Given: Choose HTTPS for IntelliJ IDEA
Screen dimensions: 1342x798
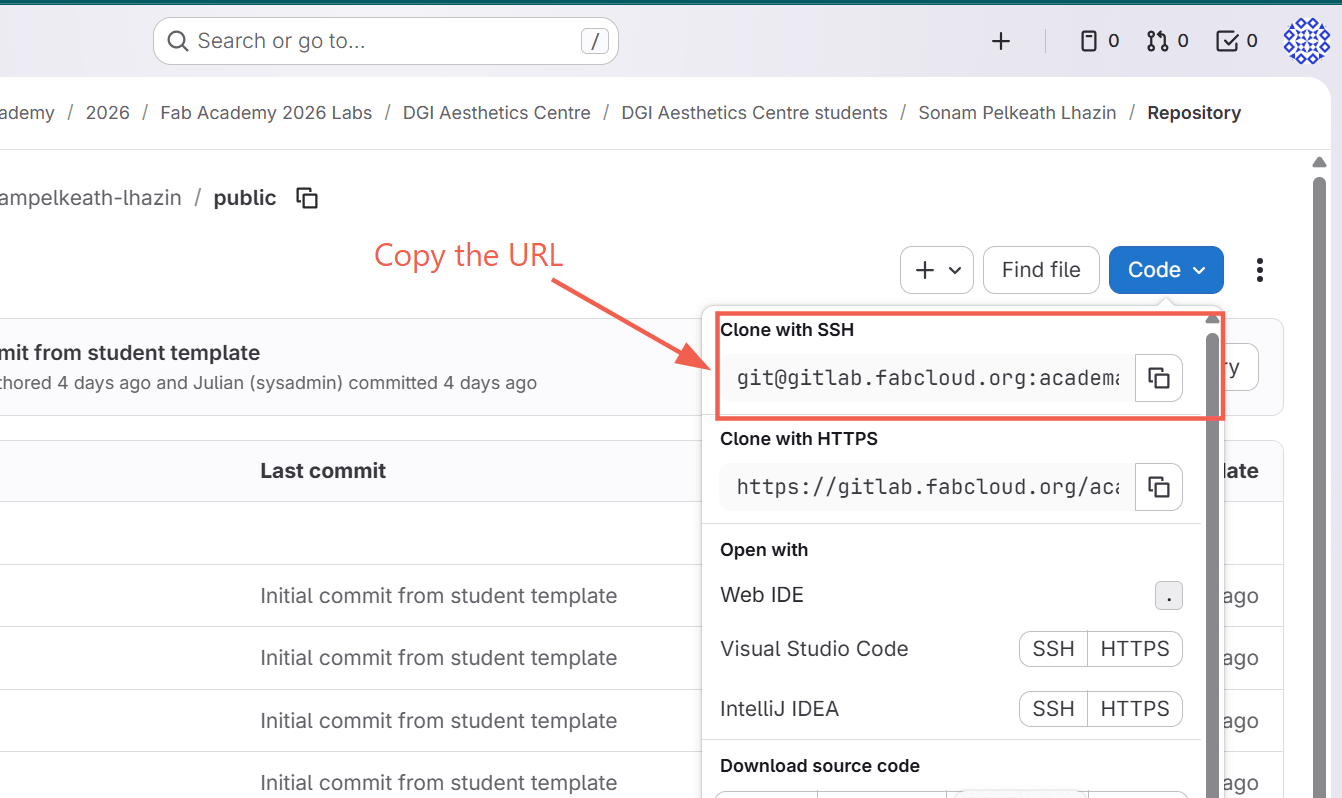Looking at the screenshot, I should click(1135, 709).
